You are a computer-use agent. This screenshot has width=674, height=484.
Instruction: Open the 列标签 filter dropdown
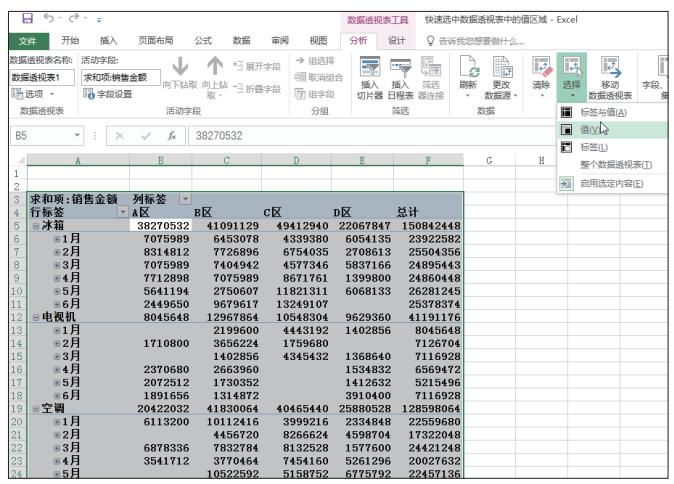click(185, 199)
